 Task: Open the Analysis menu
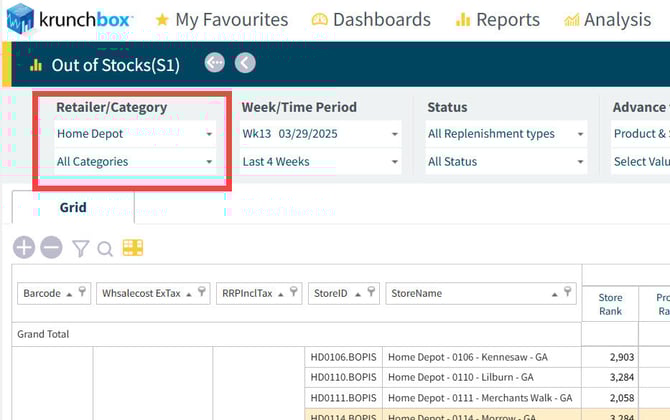(608, 20)
